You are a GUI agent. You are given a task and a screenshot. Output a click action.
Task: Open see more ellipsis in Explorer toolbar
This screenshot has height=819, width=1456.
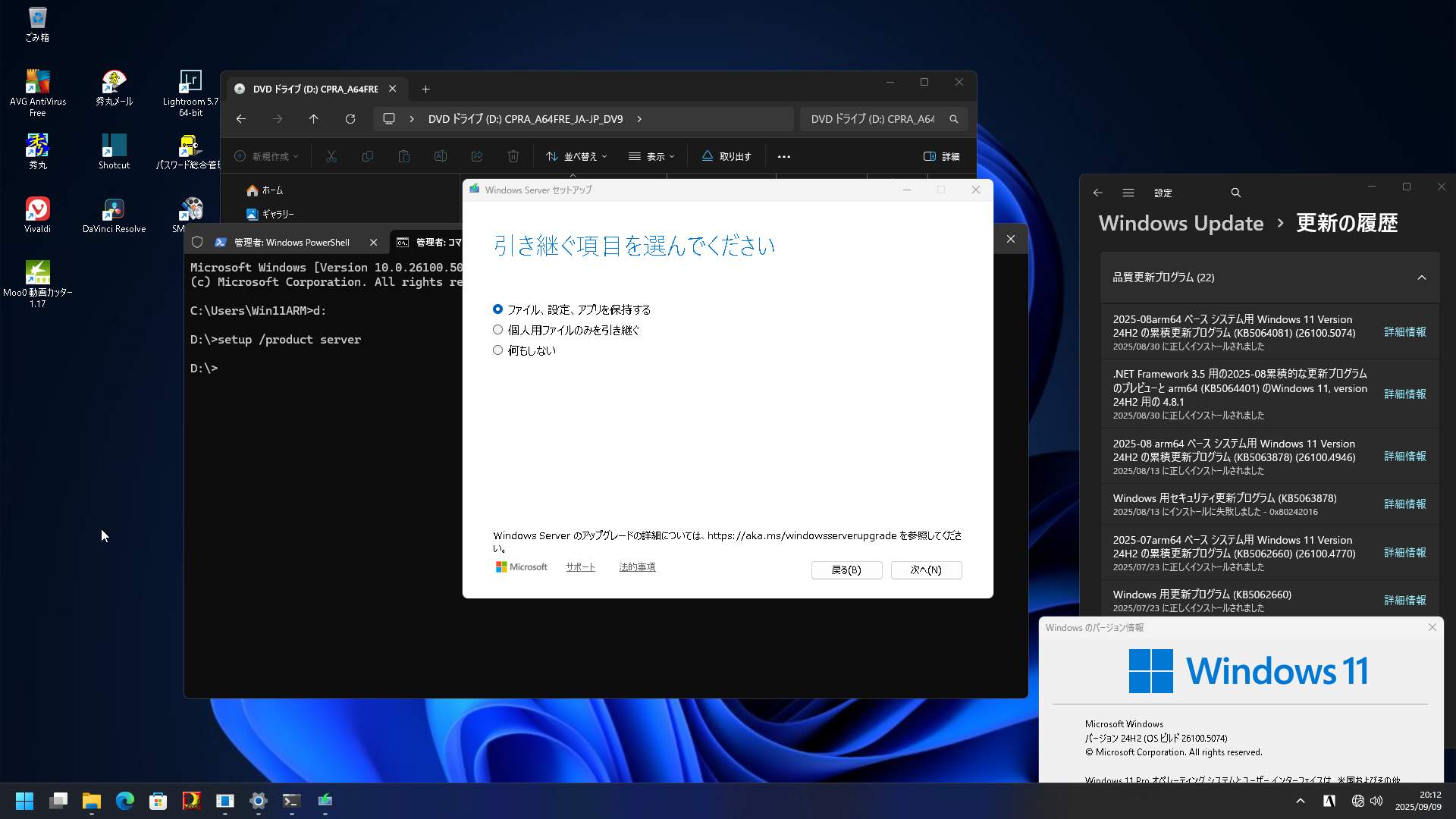(784, 156)
